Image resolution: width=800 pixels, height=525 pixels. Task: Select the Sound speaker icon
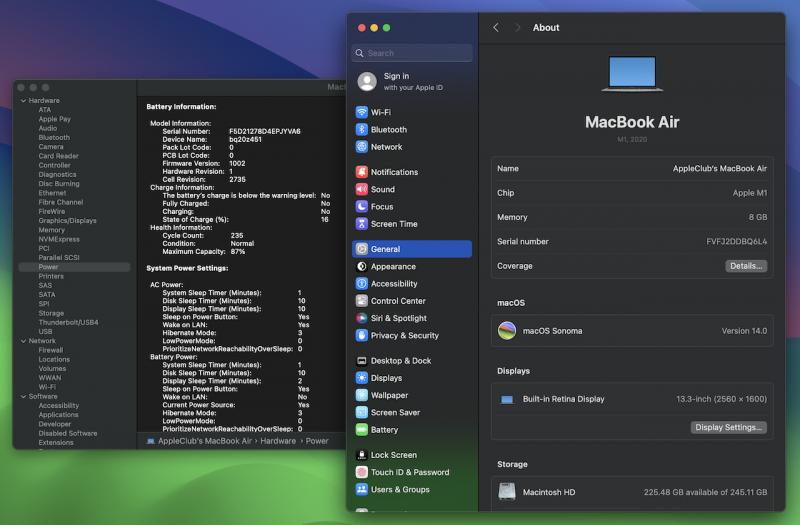point(361,189)
